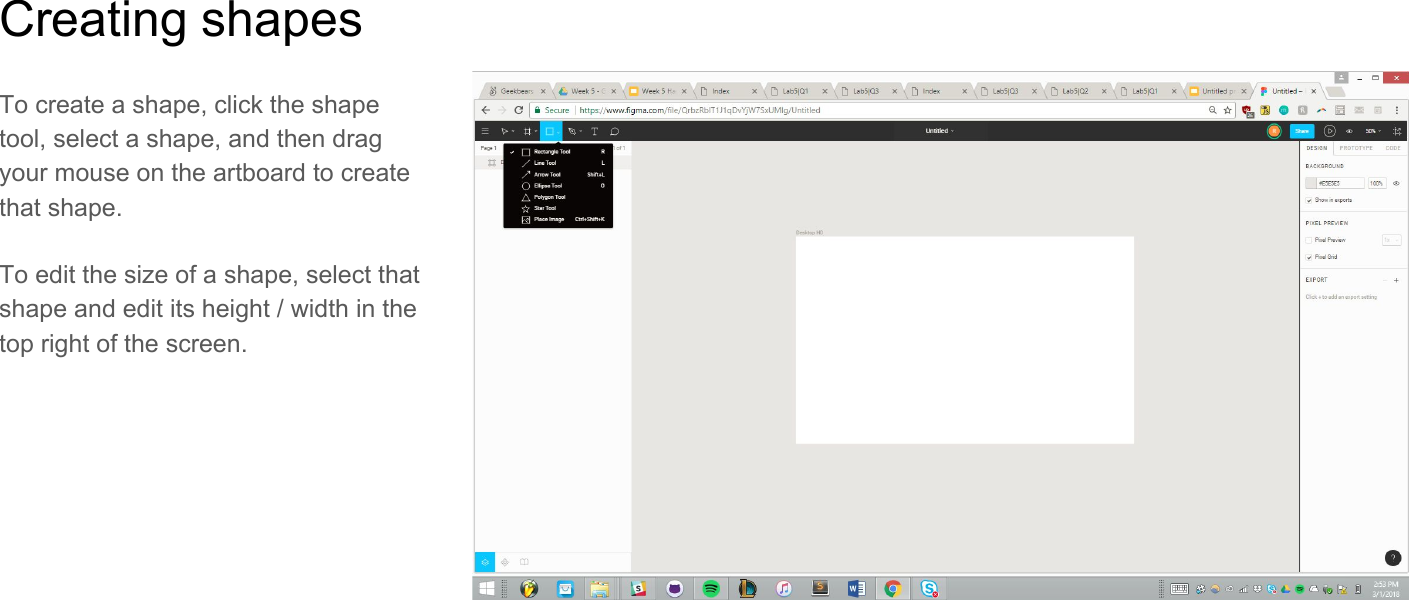Screen dimensions: 1409x600
Task: Click the highlighted Rectangle shape tool
Action: coord(549,131)
